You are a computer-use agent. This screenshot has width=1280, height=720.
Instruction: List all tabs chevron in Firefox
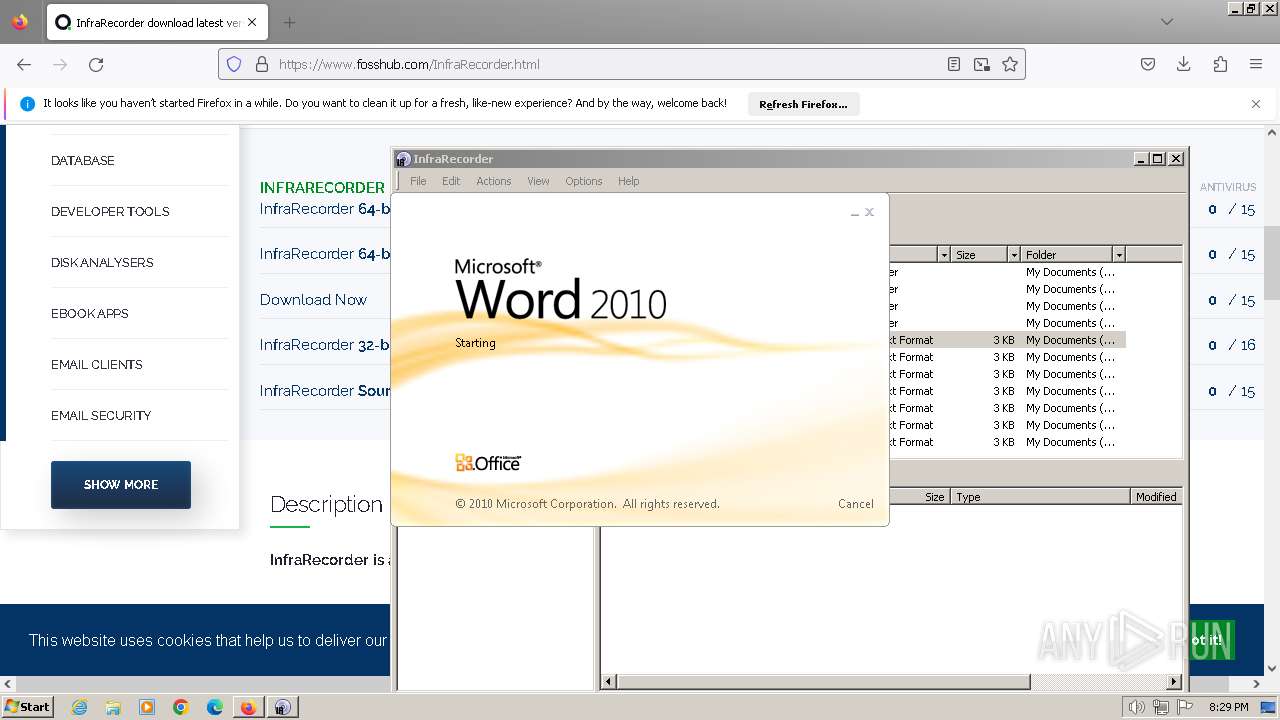click(1167, 22)
